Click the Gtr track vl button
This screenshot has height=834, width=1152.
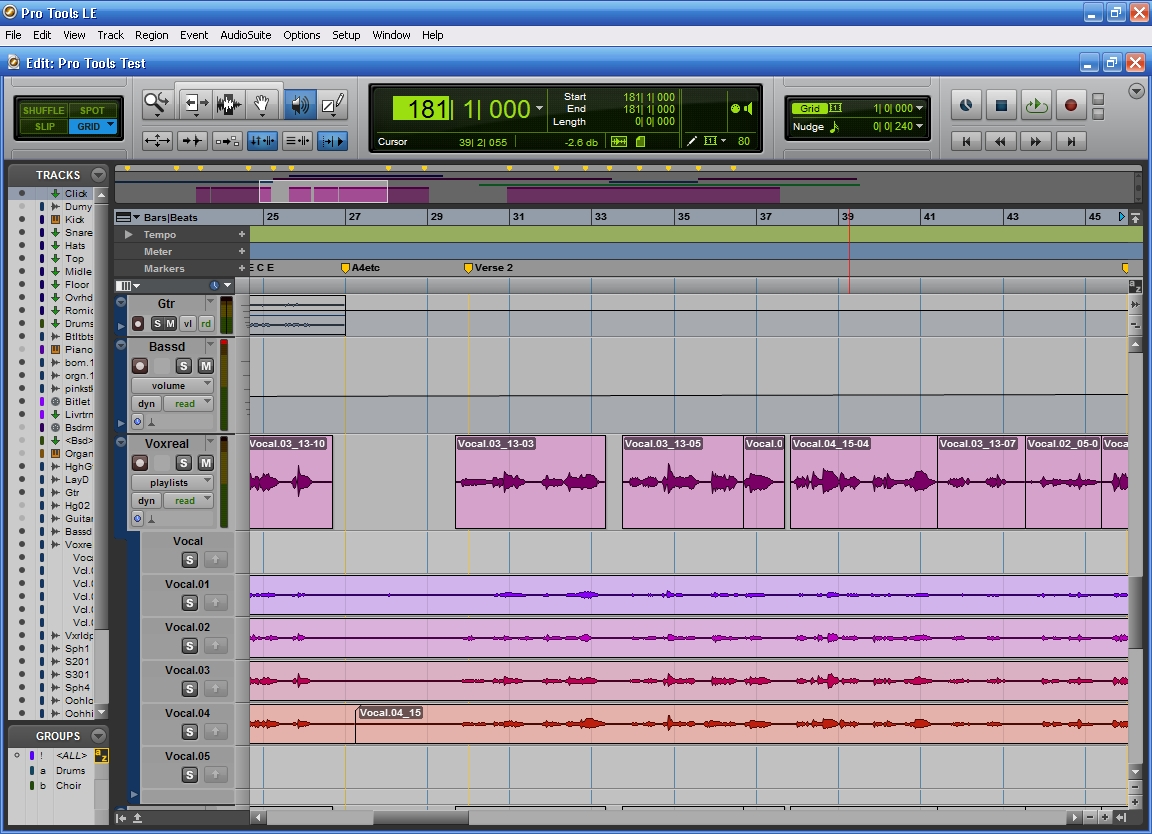187,323
